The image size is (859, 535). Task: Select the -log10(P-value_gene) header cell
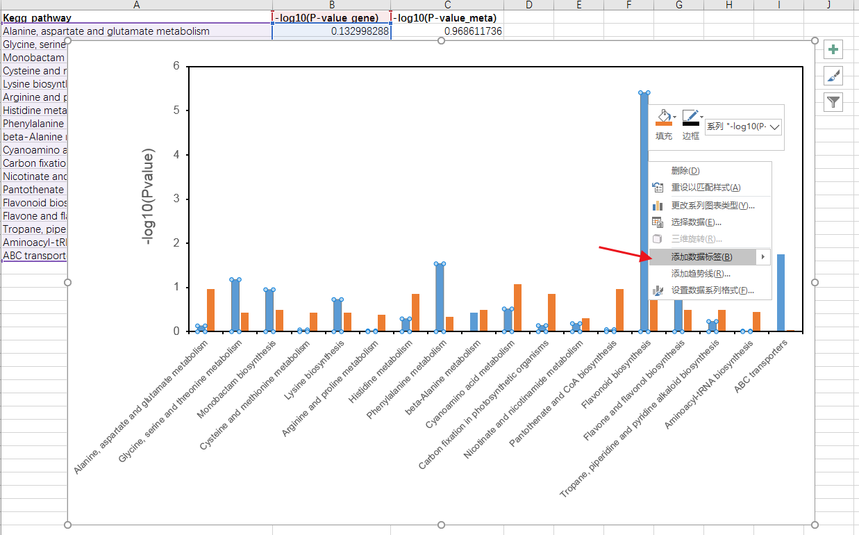[x=331, y=18]
